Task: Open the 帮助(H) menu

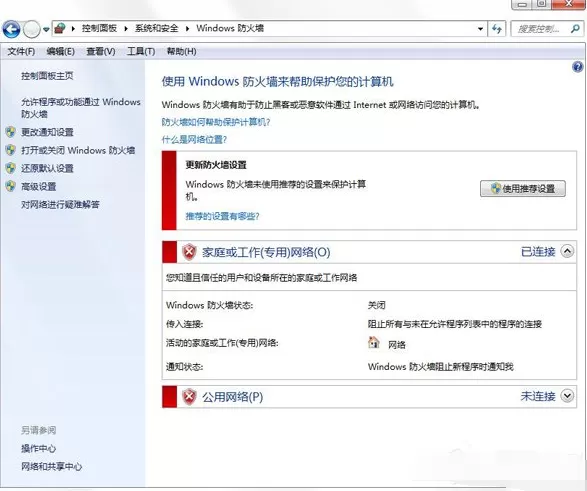Action: click(181, 52)
